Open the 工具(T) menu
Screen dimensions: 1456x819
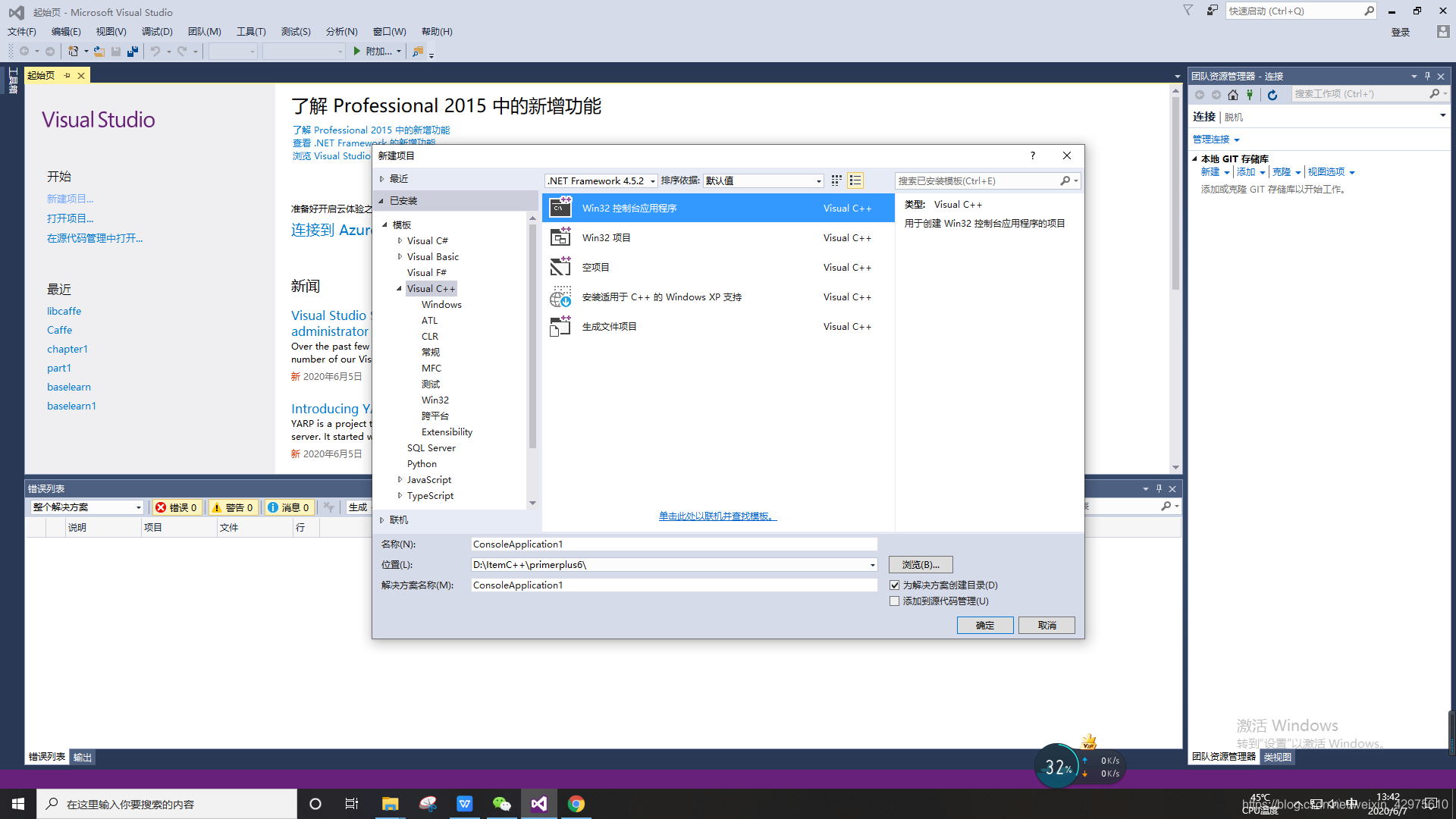251,31
